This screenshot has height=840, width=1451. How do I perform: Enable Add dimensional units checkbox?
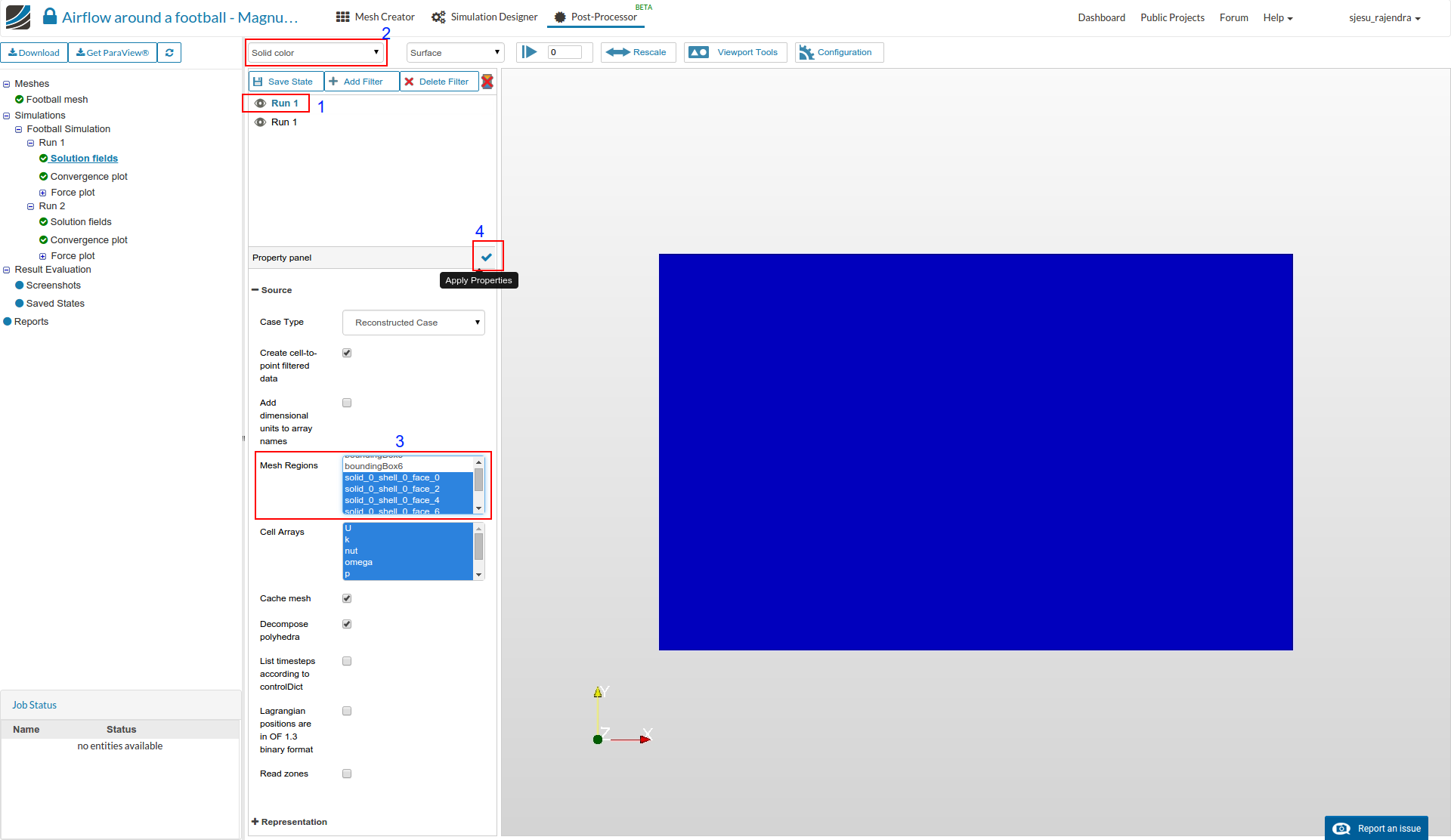(347, 403)
